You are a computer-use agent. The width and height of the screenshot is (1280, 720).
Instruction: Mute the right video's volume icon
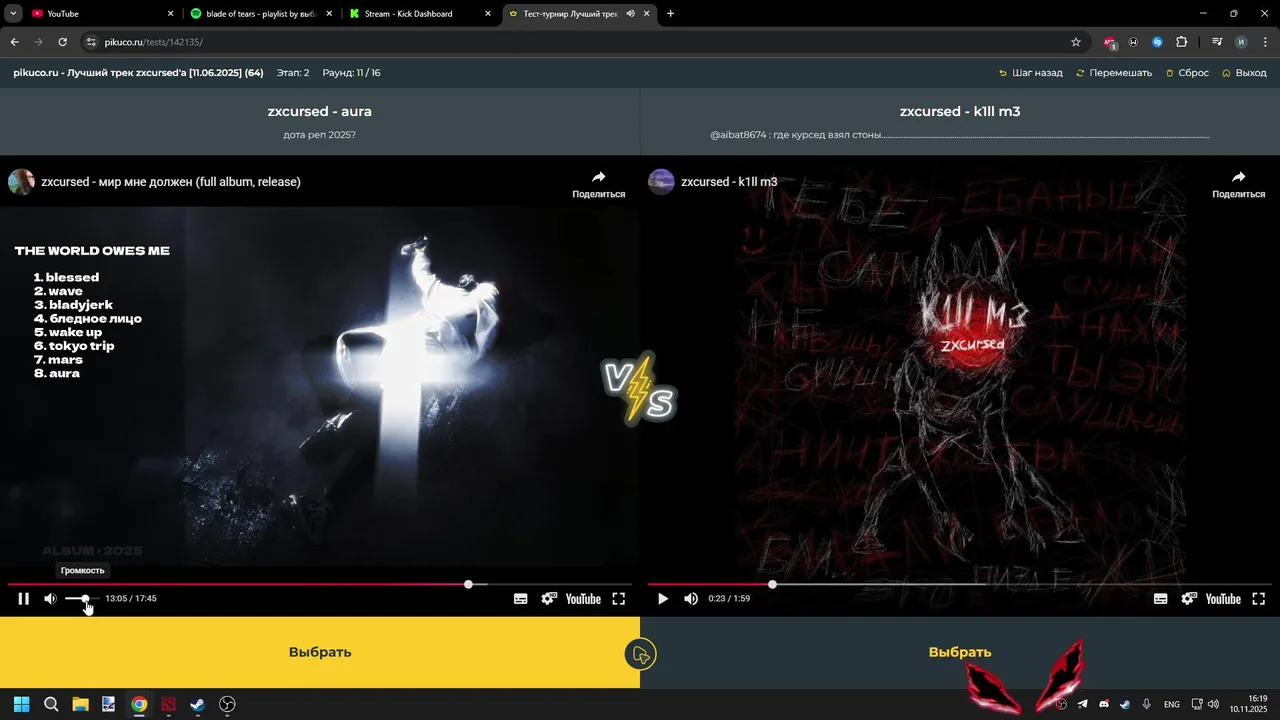click(x=691, y=599)
